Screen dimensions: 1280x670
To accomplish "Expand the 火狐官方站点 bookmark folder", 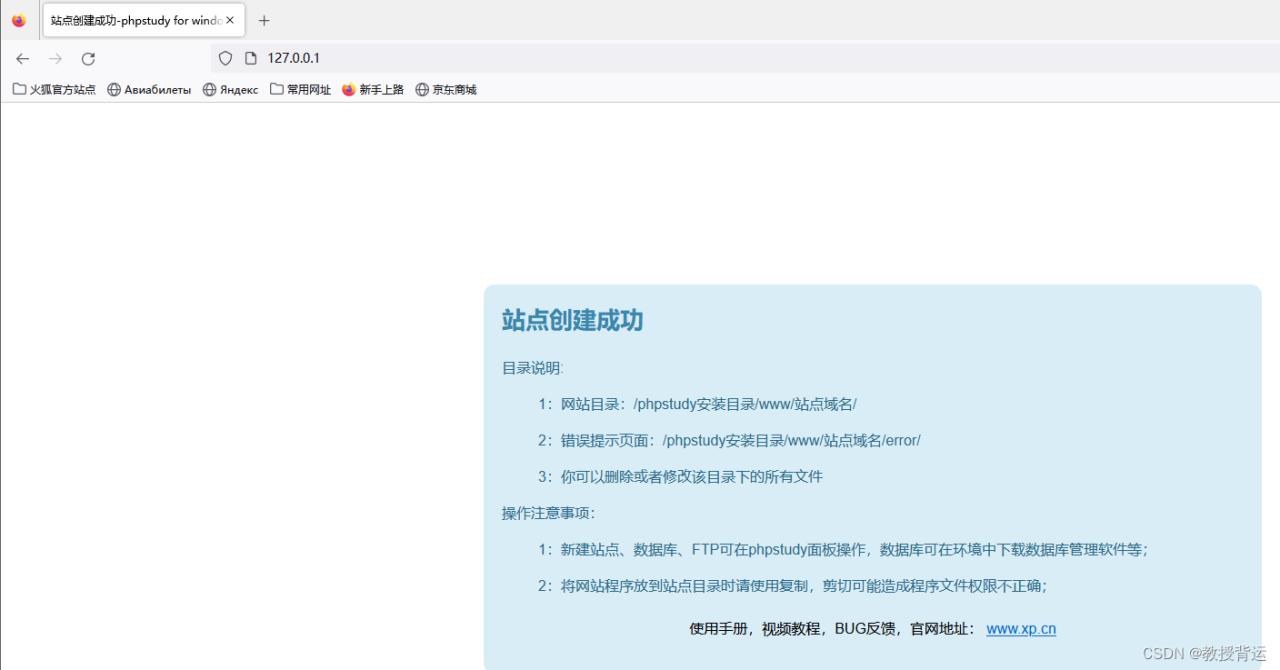I will point(54,90).
